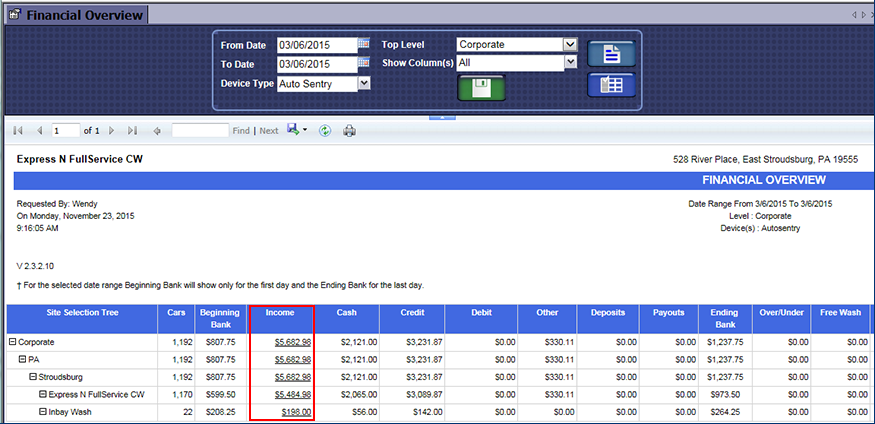Select the Financial Overview tab
This screenshot has height=424, width=875.
point(75,15)
